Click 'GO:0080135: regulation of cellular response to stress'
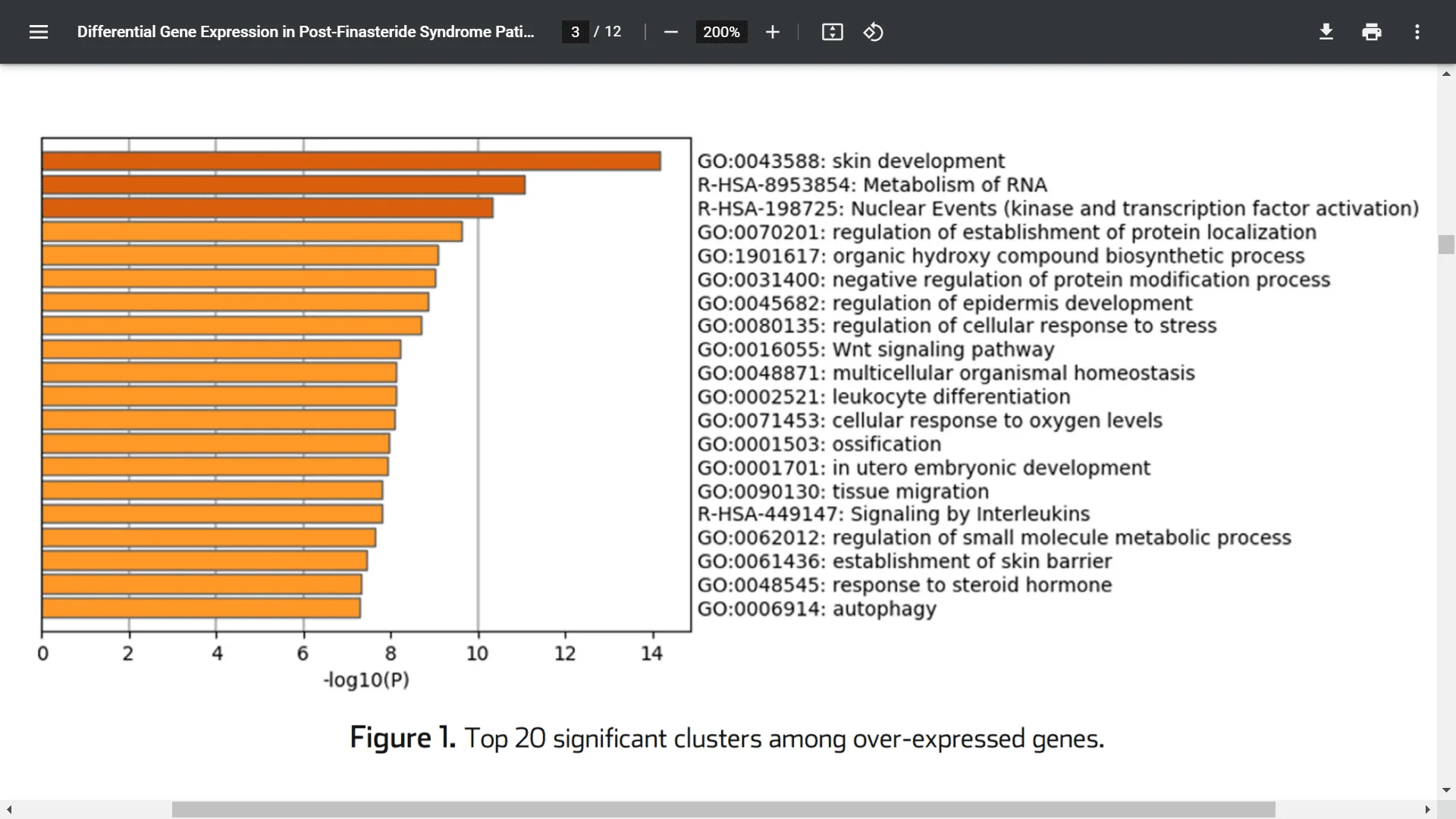Image resolution: width=1456 pixels, height=819 pixels. (957, 326)
